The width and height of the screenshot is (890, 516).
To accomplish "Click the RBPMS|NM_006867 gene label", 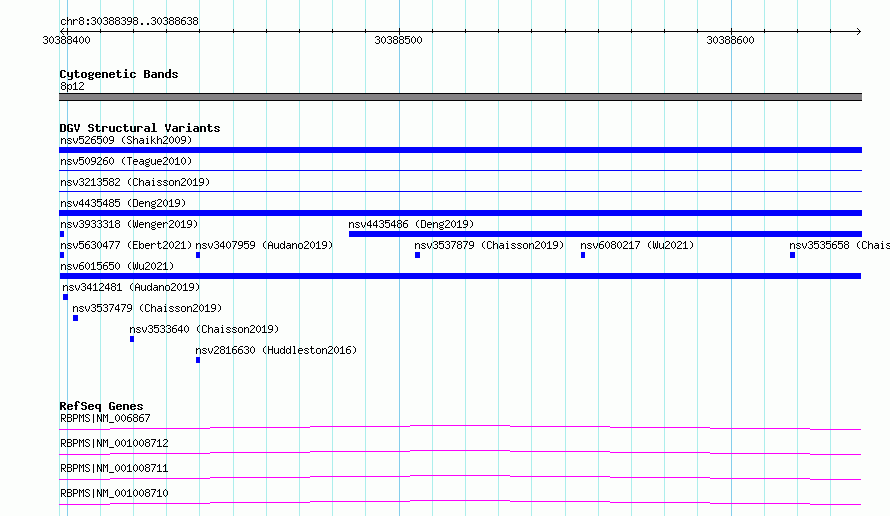I will pyautogui.click(x=105, y=418).
